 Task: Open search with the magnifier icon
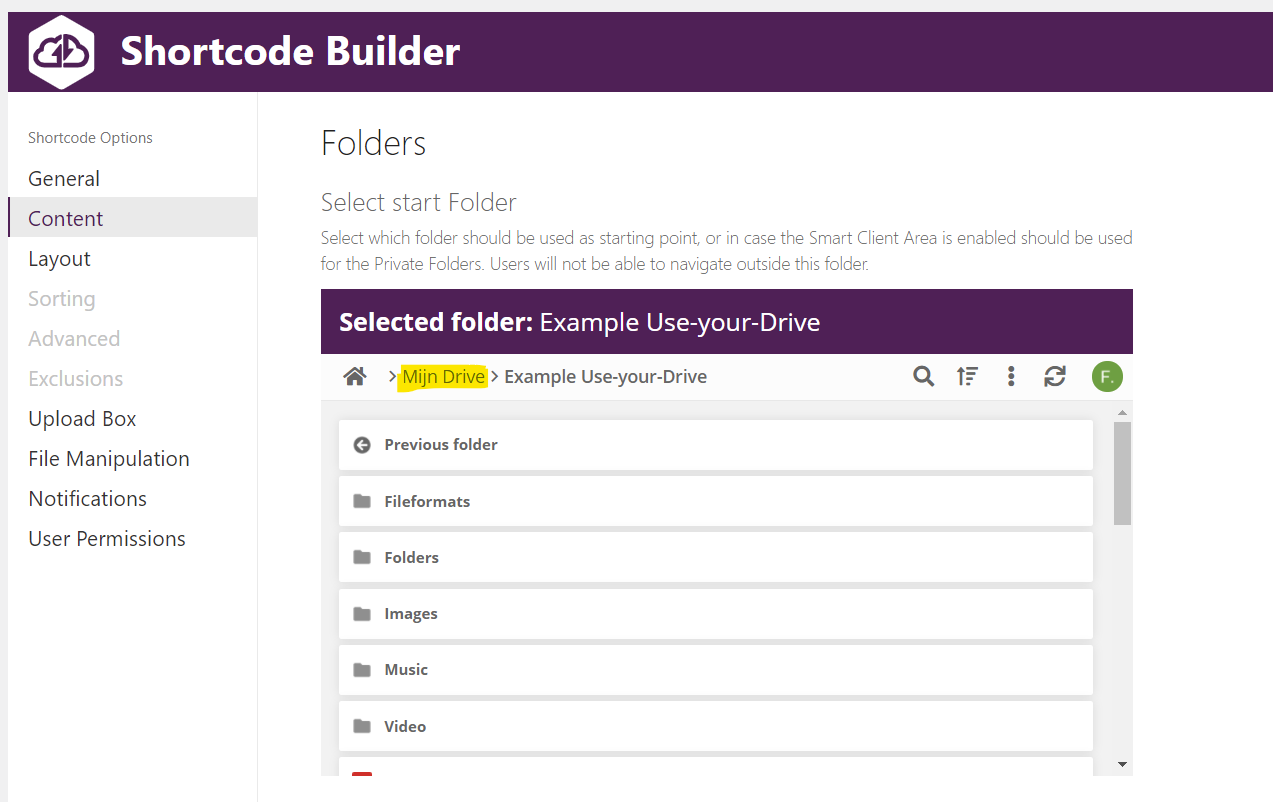923,377
